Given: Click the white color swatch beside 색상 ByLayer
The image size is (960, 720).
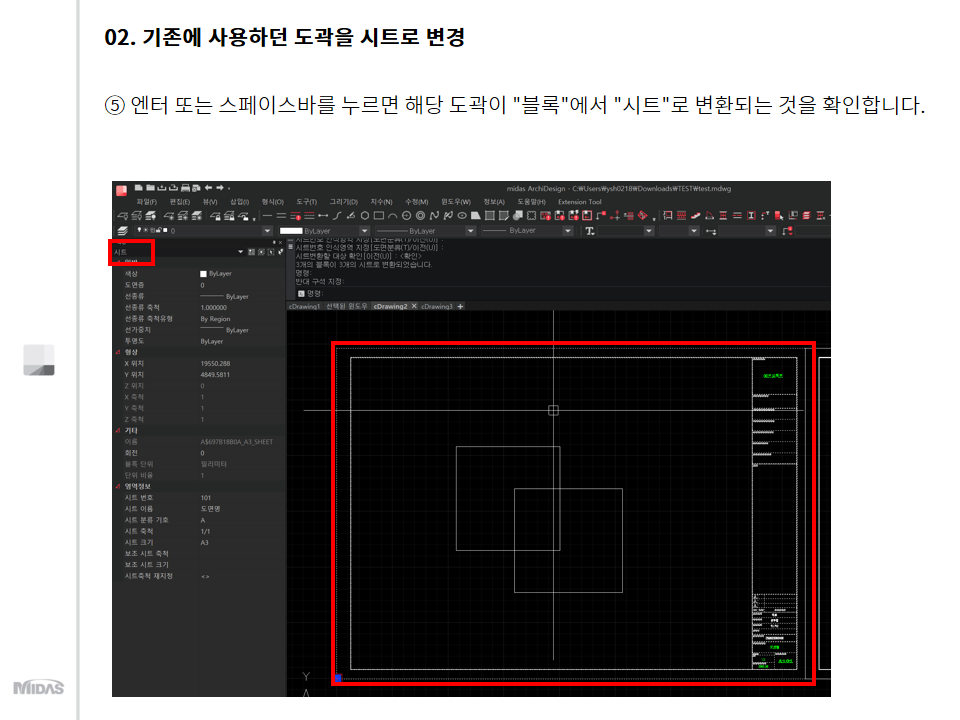Looking at the screenshot, I should pyautogui.click(x=203, y=274).
